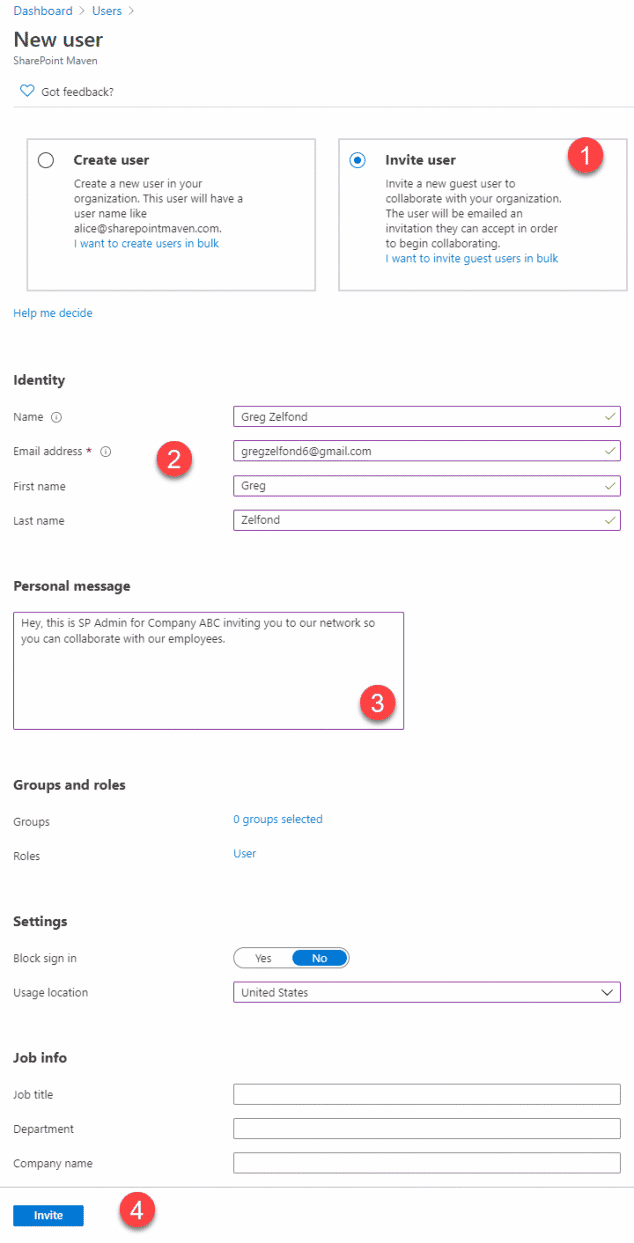The image size is (634, 1243).
Task: Click 0 groups selected to assign groups
Action: (277, 819)
